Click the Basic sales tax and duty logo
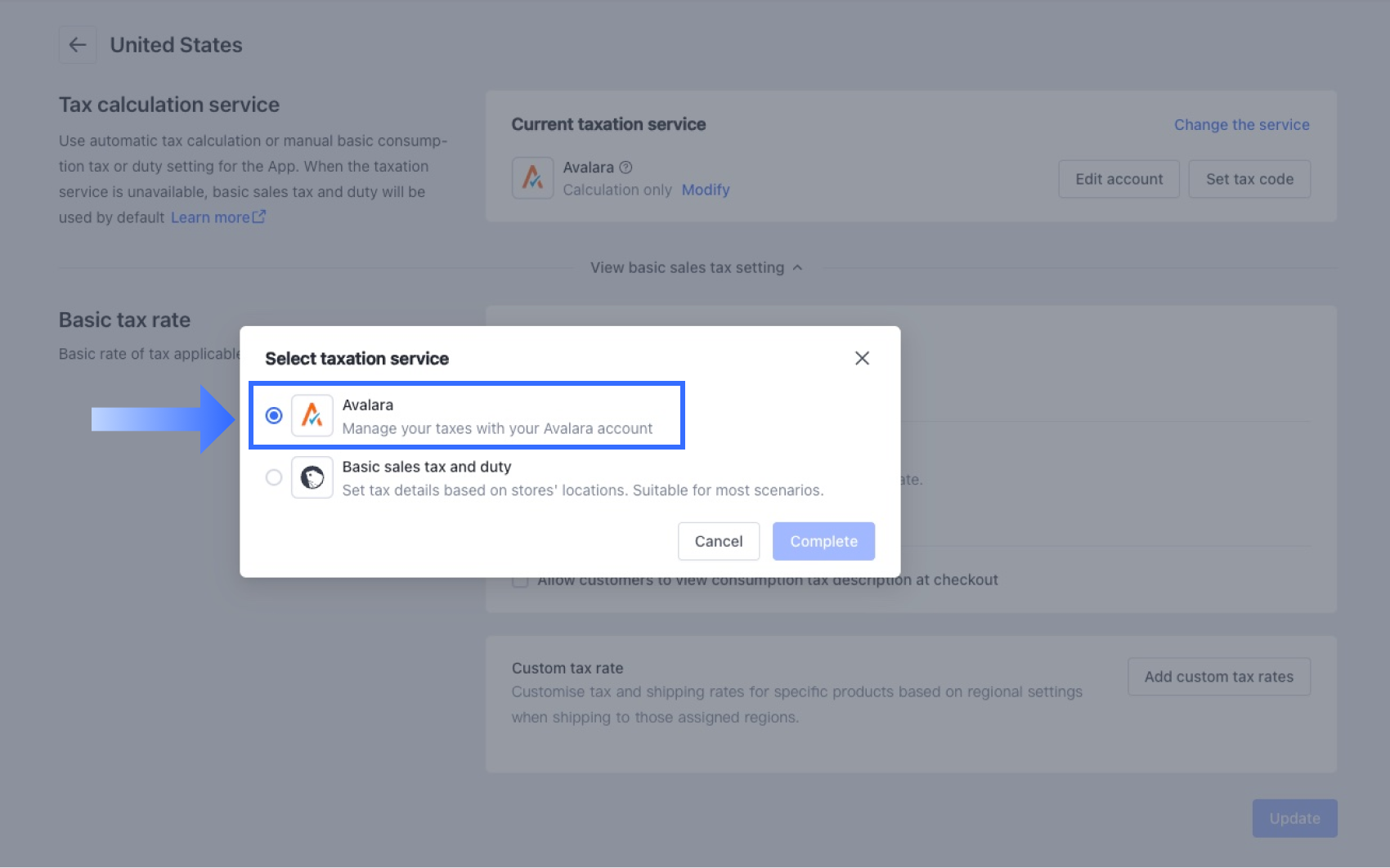 [x=312, y=477]
